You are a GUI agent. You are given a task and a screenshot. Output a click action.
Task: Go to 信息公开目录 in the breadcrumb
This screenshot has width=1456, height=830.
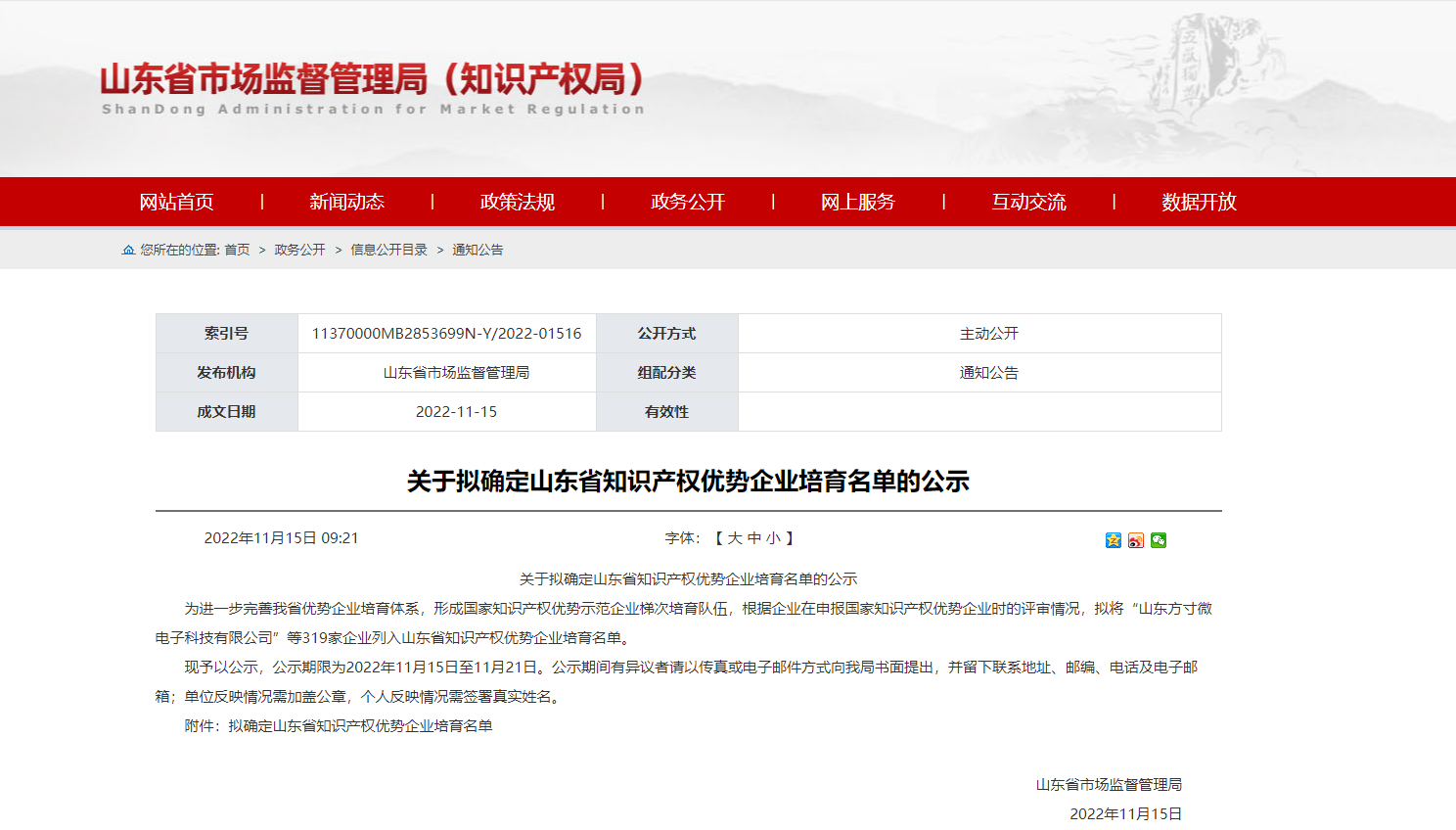click(x=388, y=250)
